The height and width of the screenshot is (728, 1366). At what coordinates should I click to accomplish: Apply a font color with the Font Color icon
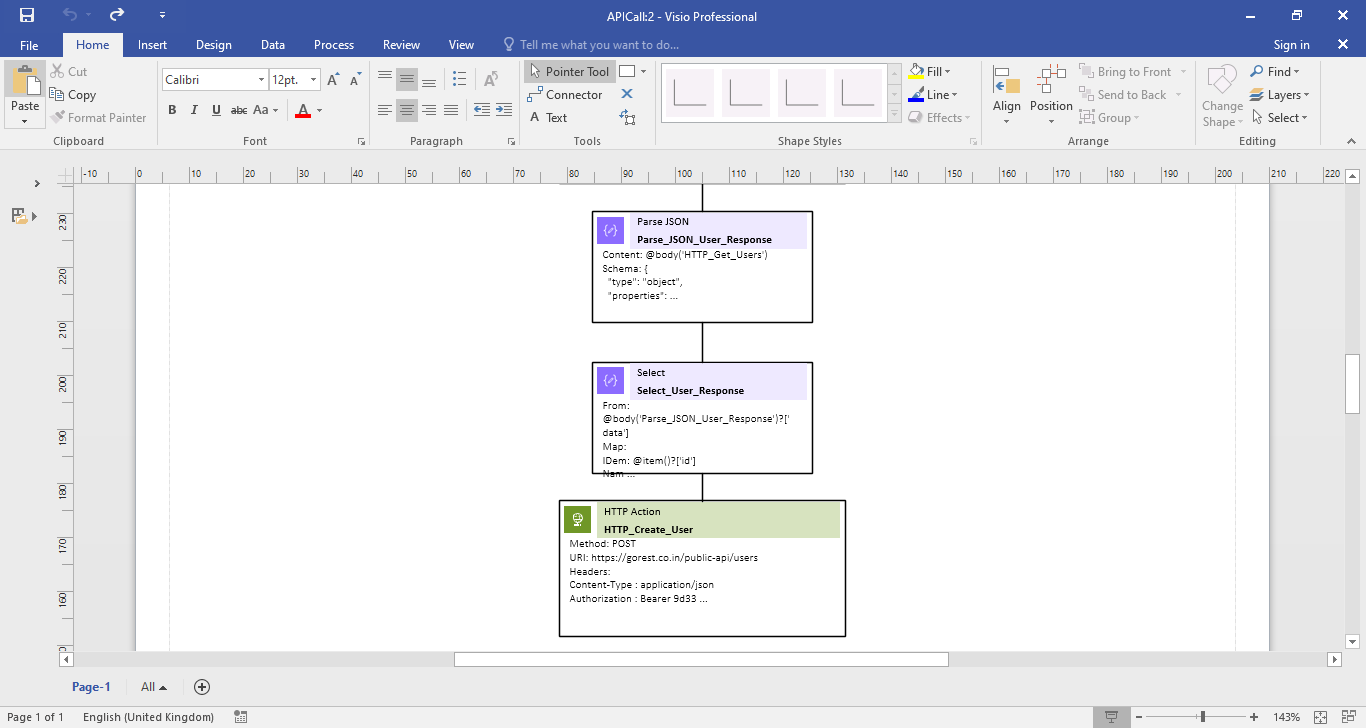(x=303, y=110)
